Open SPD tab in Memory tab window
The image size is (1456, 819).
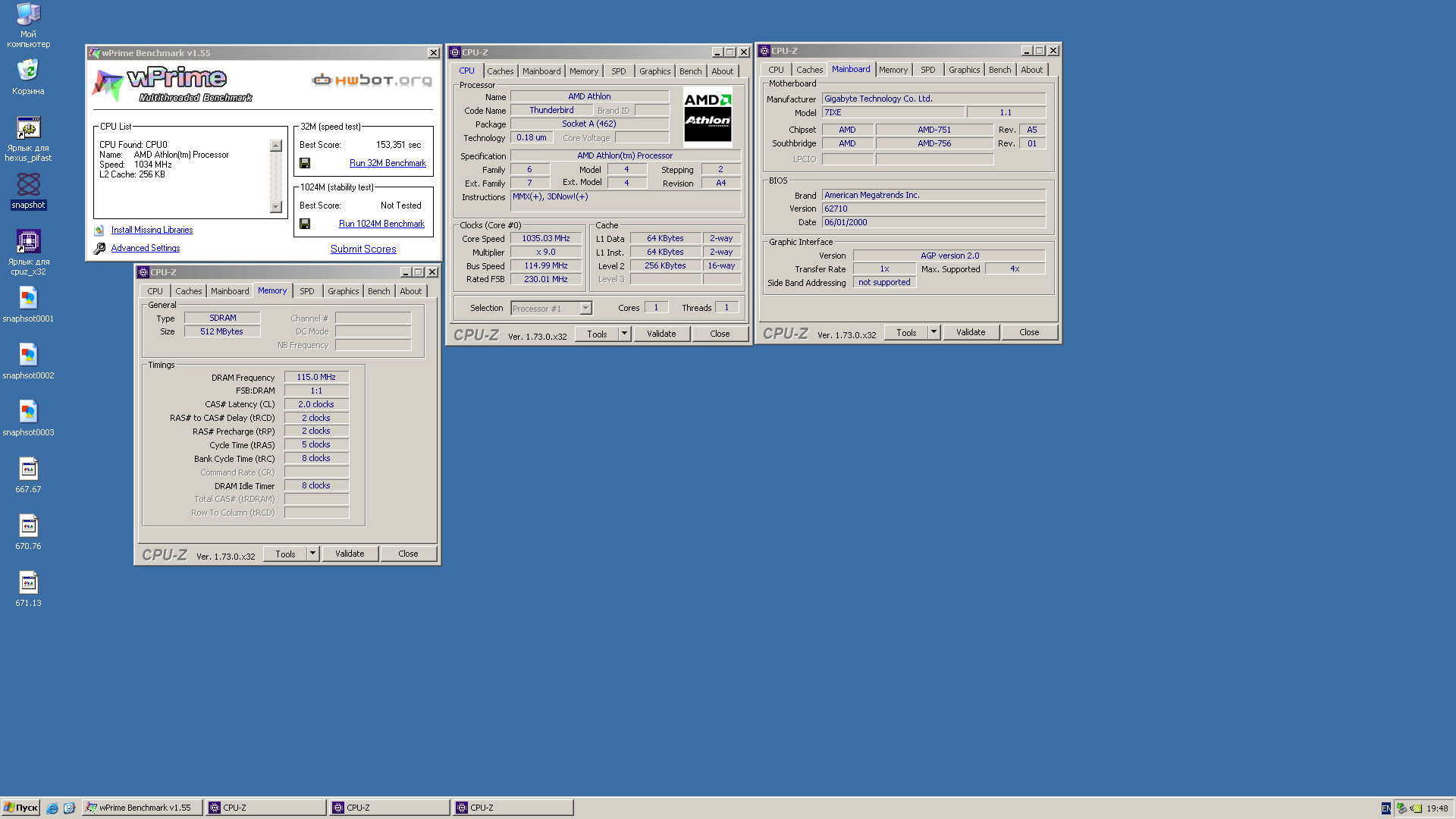click(x=307, y=291)
